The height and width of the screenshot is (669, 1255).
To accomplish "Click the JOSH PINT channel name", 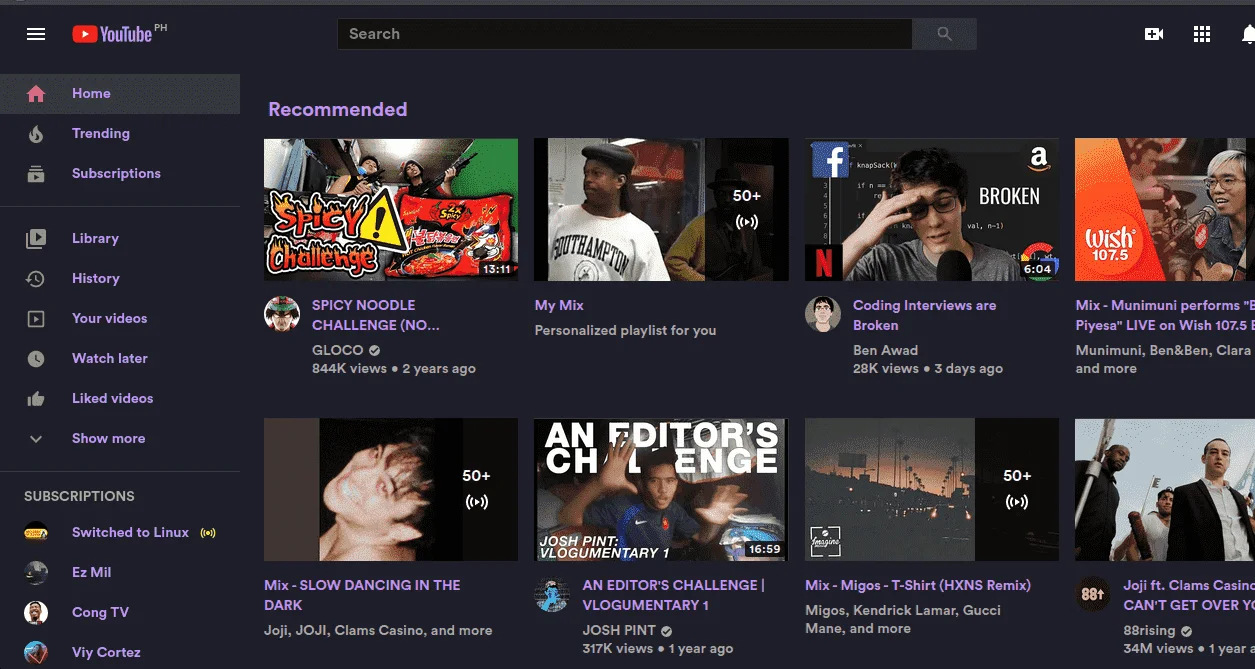I will pyautogui.click(x=619, y=630).
